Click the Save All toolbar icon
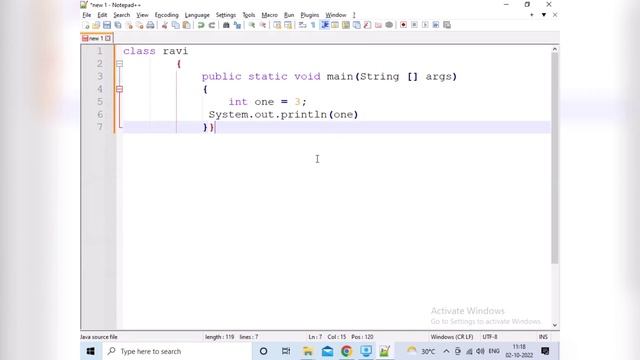This screenshot has height=360, width=640. [x=118, y=25]
